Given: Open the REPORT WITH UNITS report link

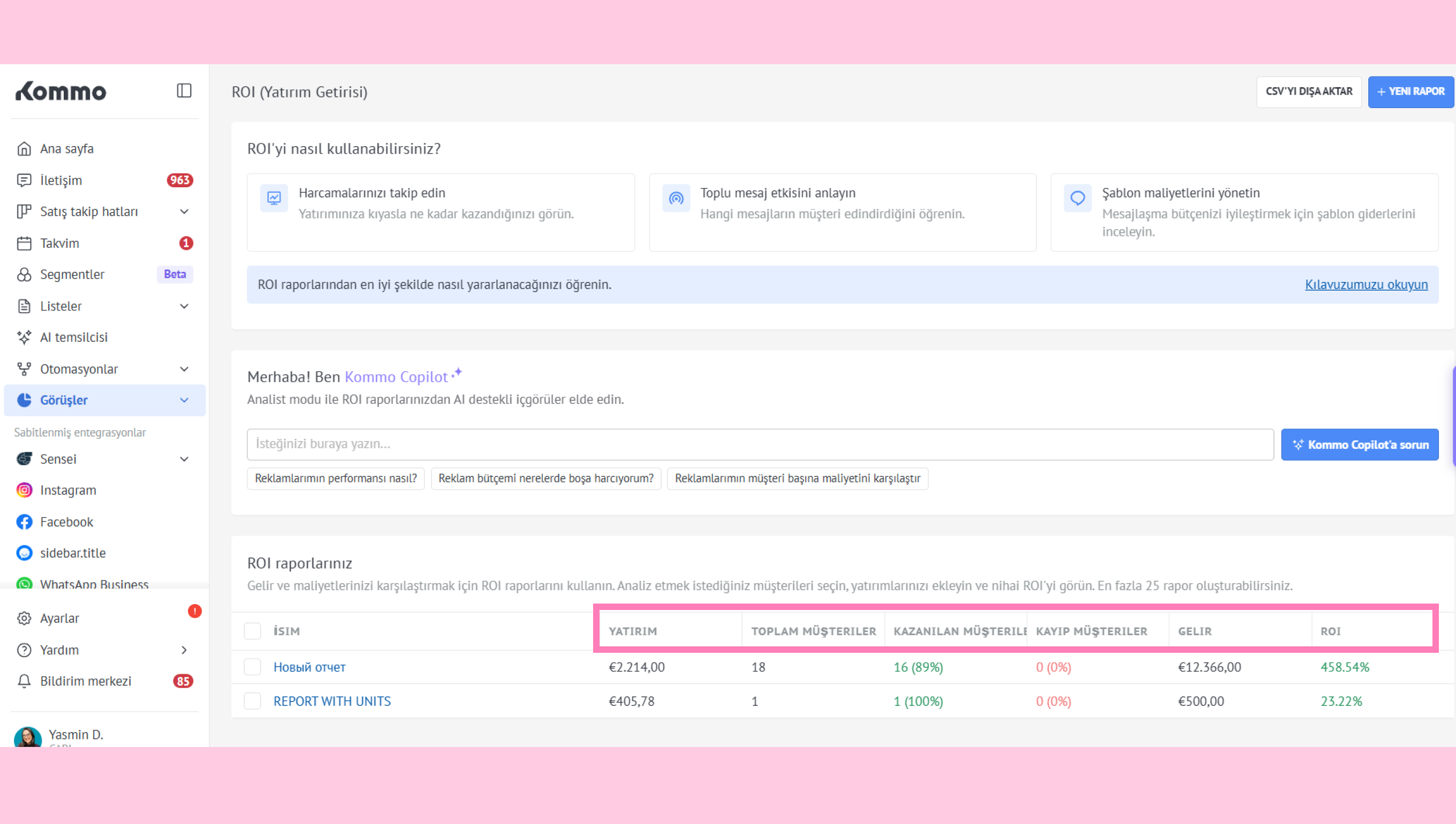Looking at the screenshot, I should [332, 701].
